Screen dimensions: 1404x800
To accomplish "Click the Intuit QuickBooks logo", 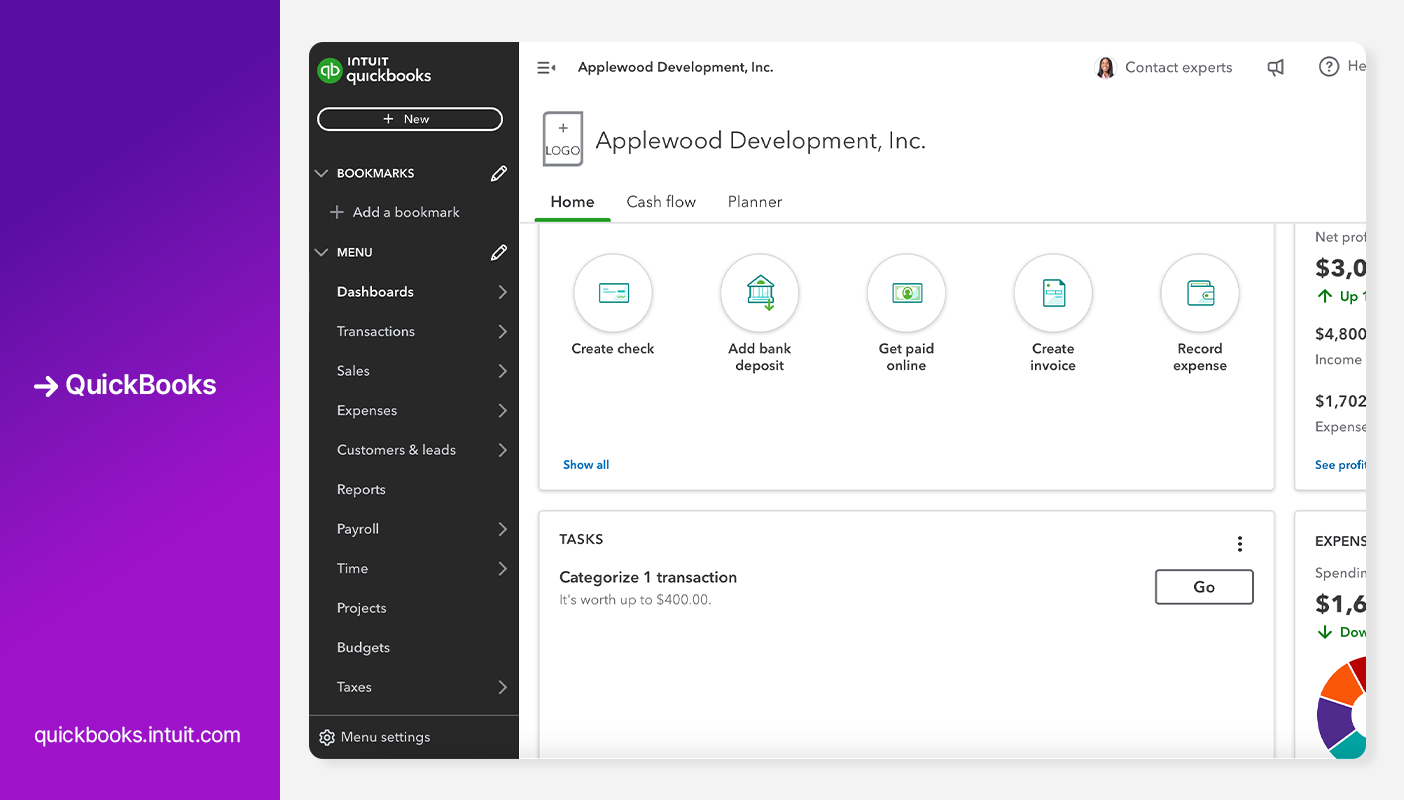I will point(375,70).
